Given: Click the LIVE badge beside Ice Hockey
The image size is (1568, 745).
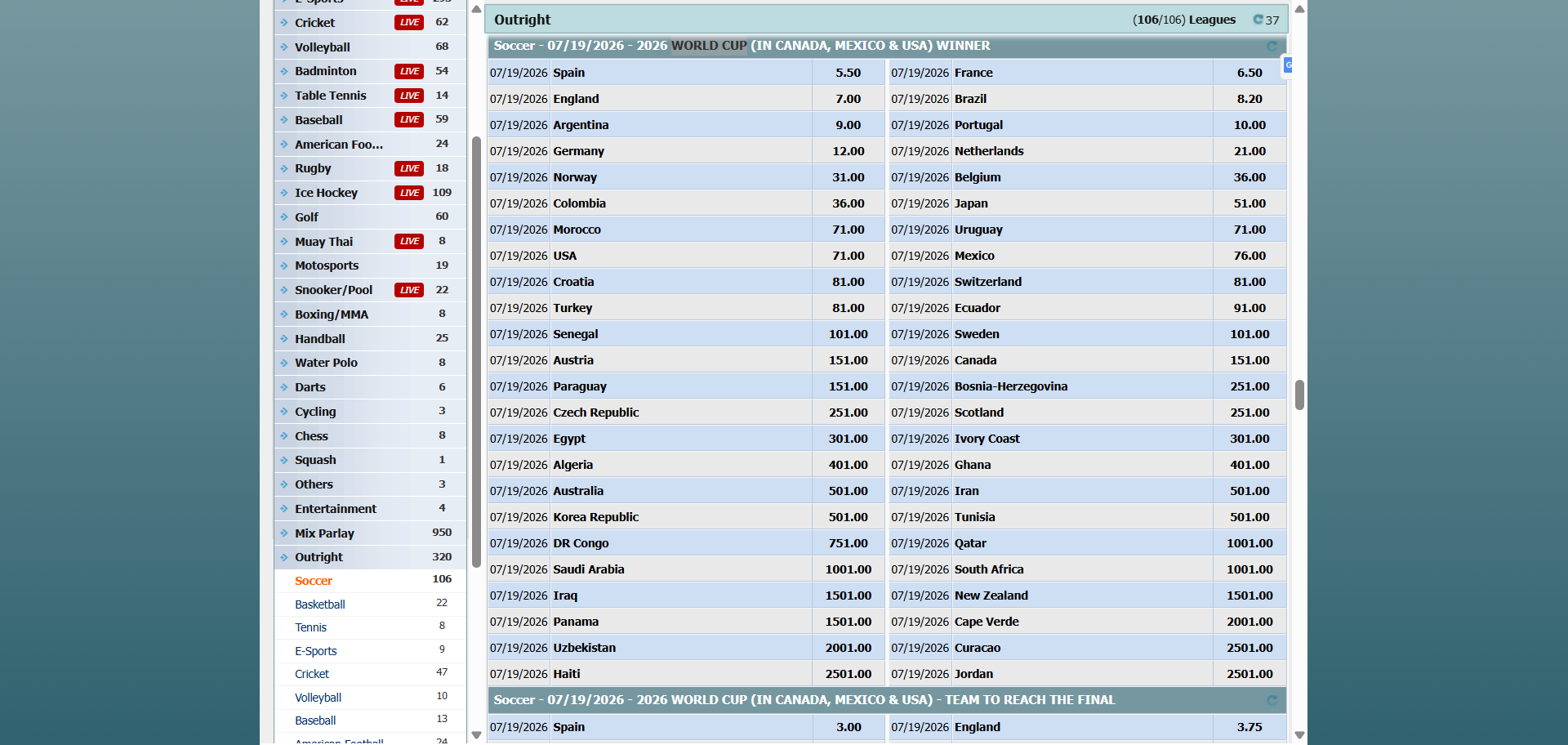Looking at the screenshot, I should point(409,193).
